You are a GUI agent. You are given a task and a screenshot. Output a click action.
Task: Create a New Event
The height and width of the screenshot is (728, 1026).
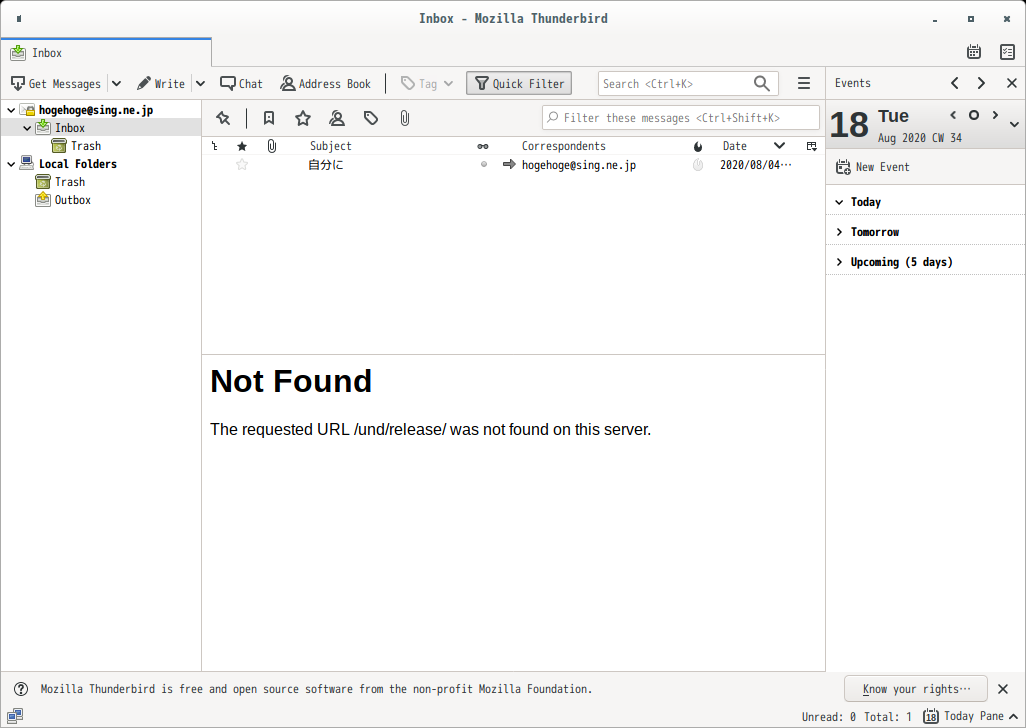[873, 167]
